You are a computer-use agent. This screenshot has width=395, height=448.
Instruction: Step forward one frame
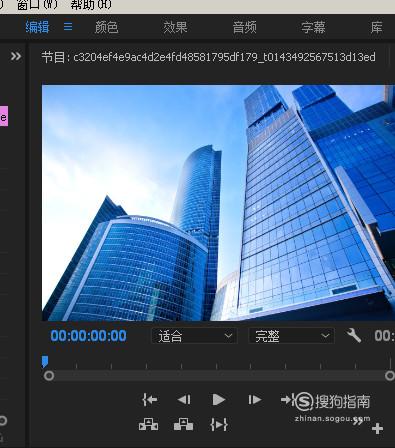click(x=254, y=399)
